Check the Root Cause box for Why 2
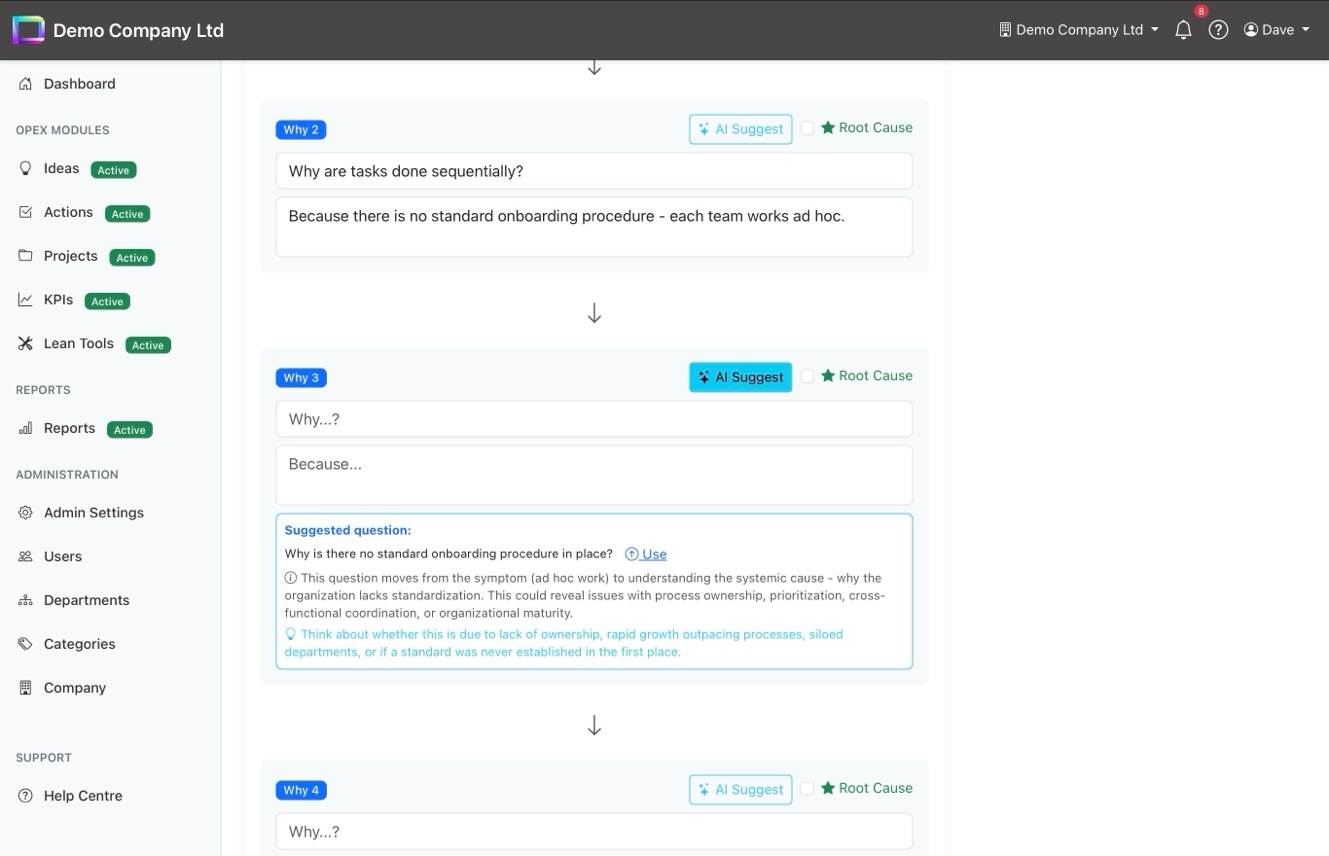The height and width of the screenshot is (856, 1329). click(x=807, y=128)
